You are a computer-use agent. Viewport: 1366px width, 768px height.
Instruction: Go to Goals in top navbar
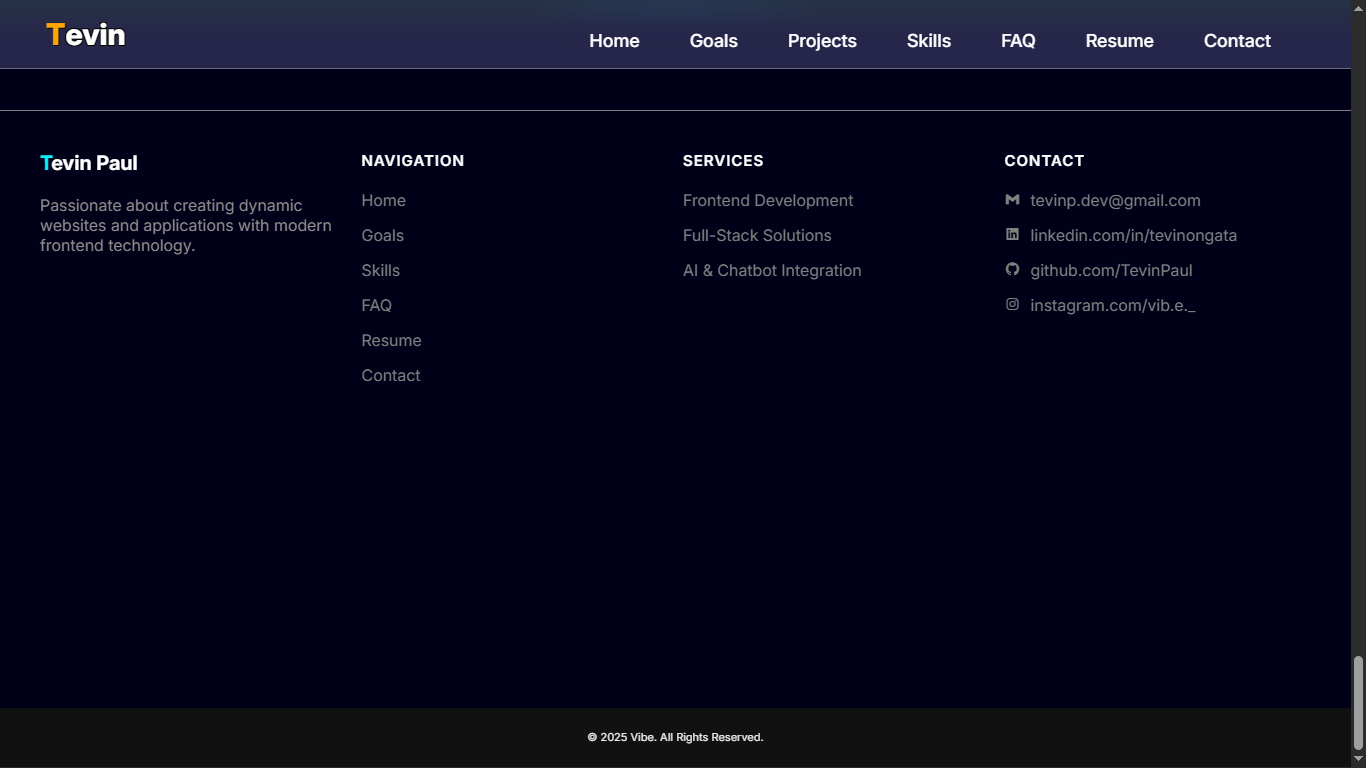pyautogui.click(x=713, y=41)
